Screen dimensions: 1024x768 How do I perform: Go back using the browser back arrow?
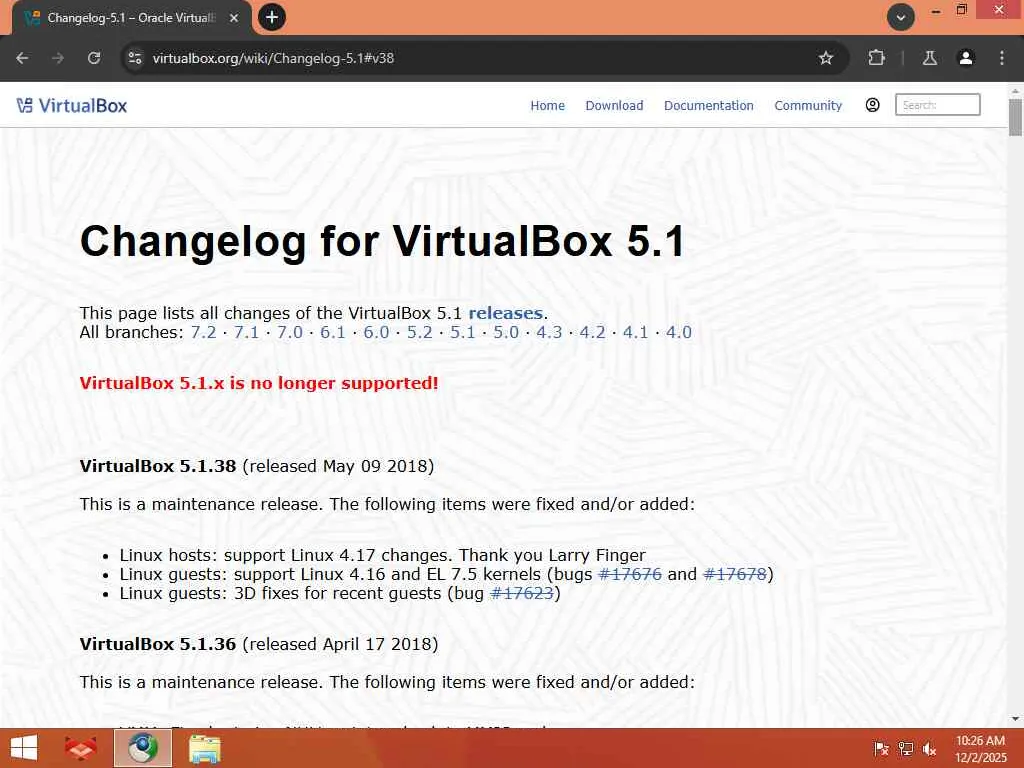(22, 58)
